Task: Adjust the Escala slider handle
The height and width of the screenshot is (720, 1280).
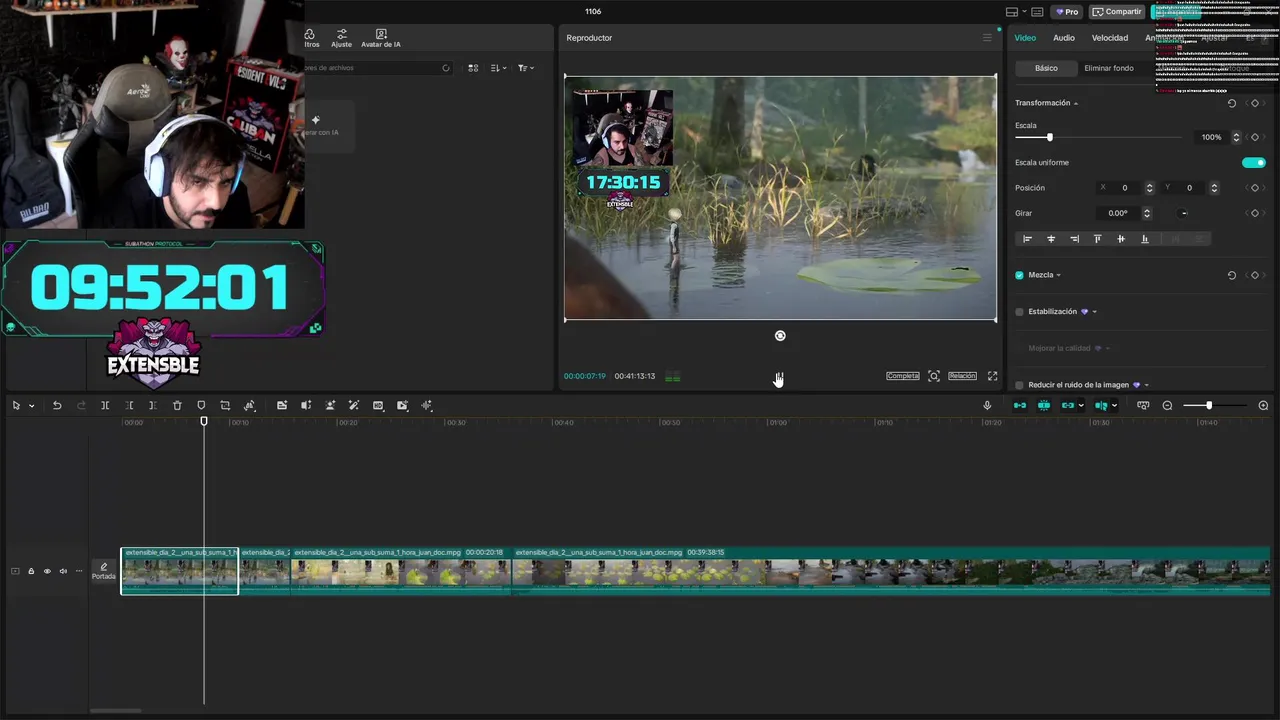Action: (x=1049, y=137)
